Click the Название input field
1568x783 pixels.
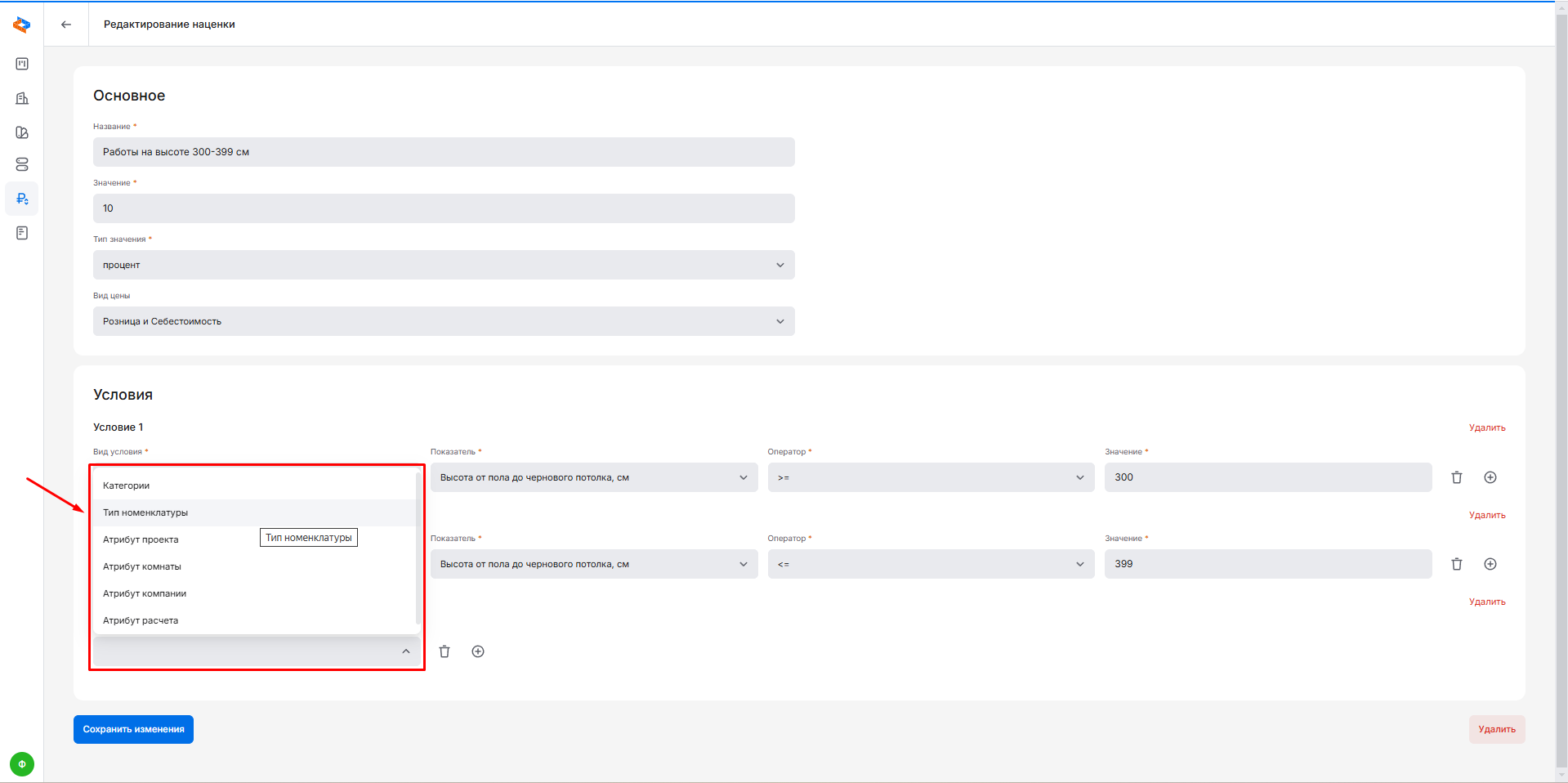coord(444,152)
